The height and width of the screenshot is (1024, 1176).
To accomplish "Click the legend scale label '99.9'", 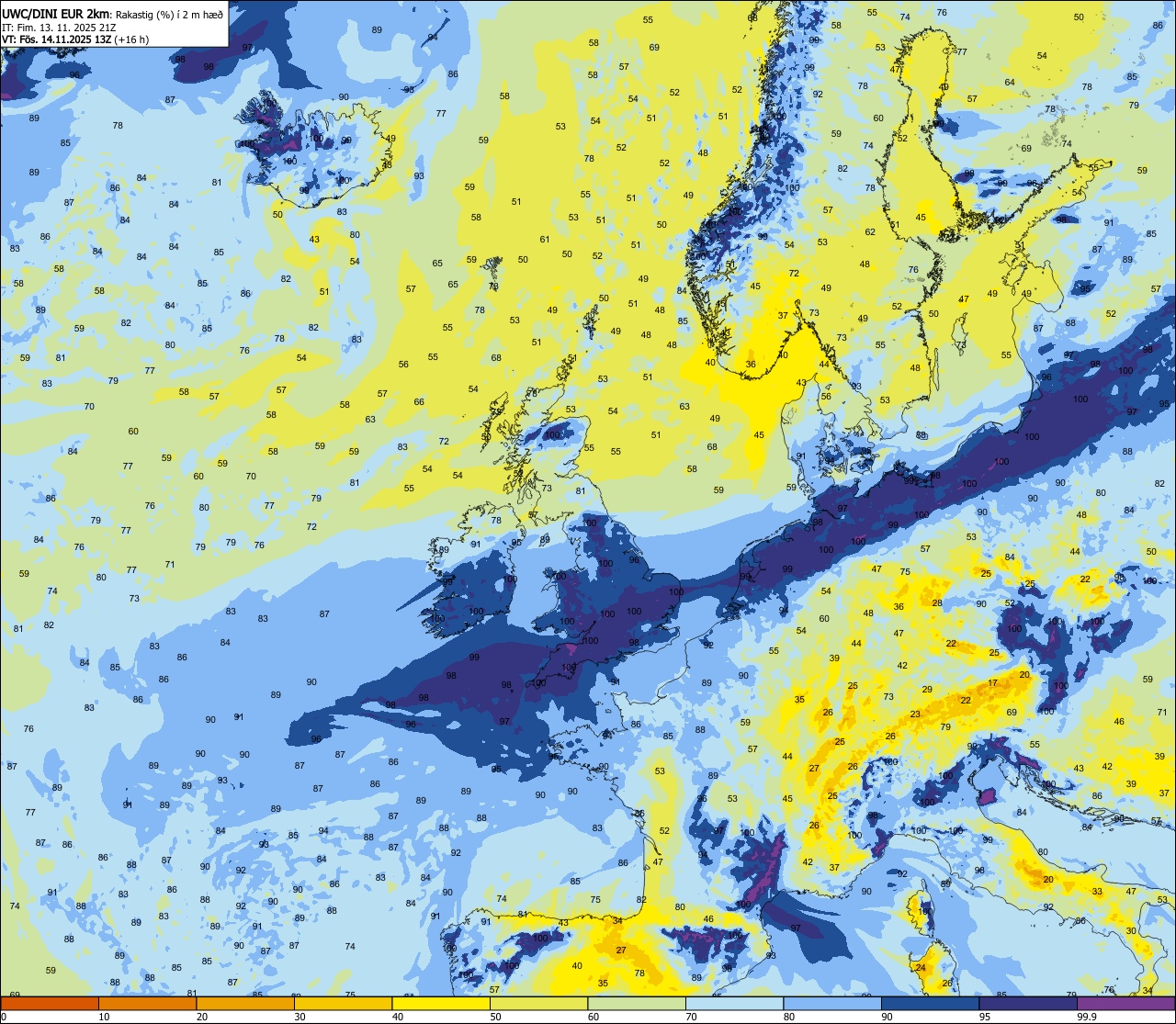I will pyautogui.click(x=1088, y=1017).
